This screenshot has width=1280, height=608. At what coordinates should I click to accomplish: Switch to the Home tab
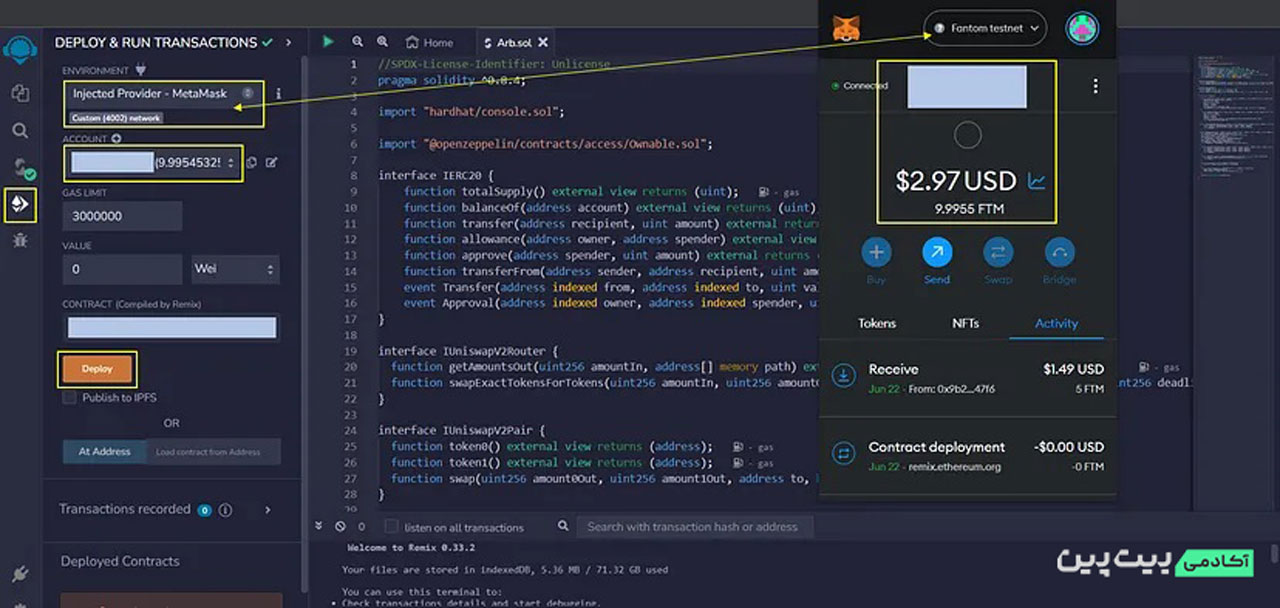429,42
